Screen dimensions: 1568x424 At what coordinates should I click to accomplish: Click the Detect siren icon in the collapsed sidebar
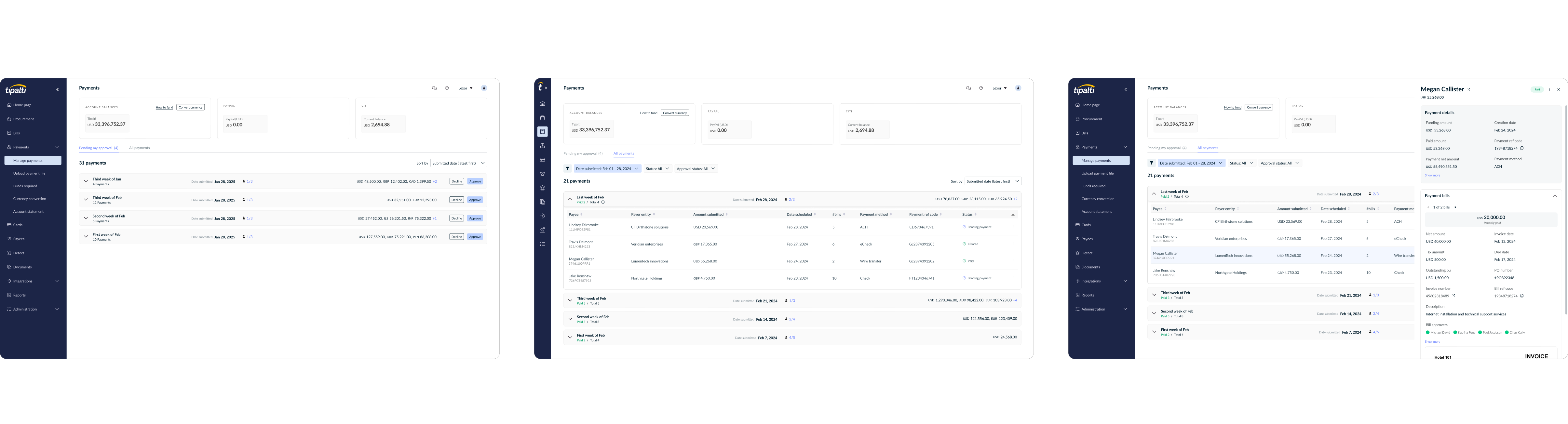pyautogui.click(x=542, y=188)
